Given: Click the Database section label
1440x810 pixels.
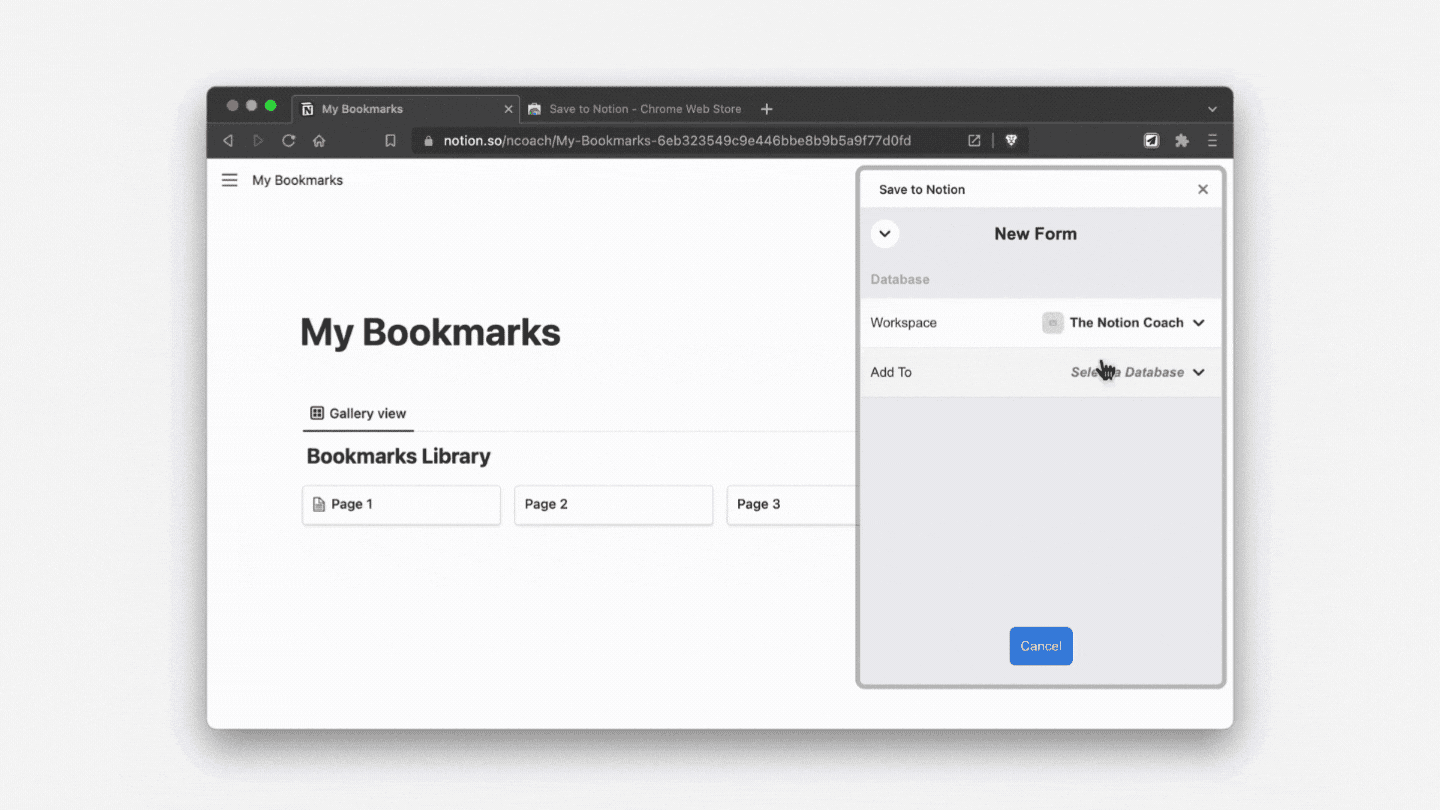Looking at the screenshot, I should [900, 279].
